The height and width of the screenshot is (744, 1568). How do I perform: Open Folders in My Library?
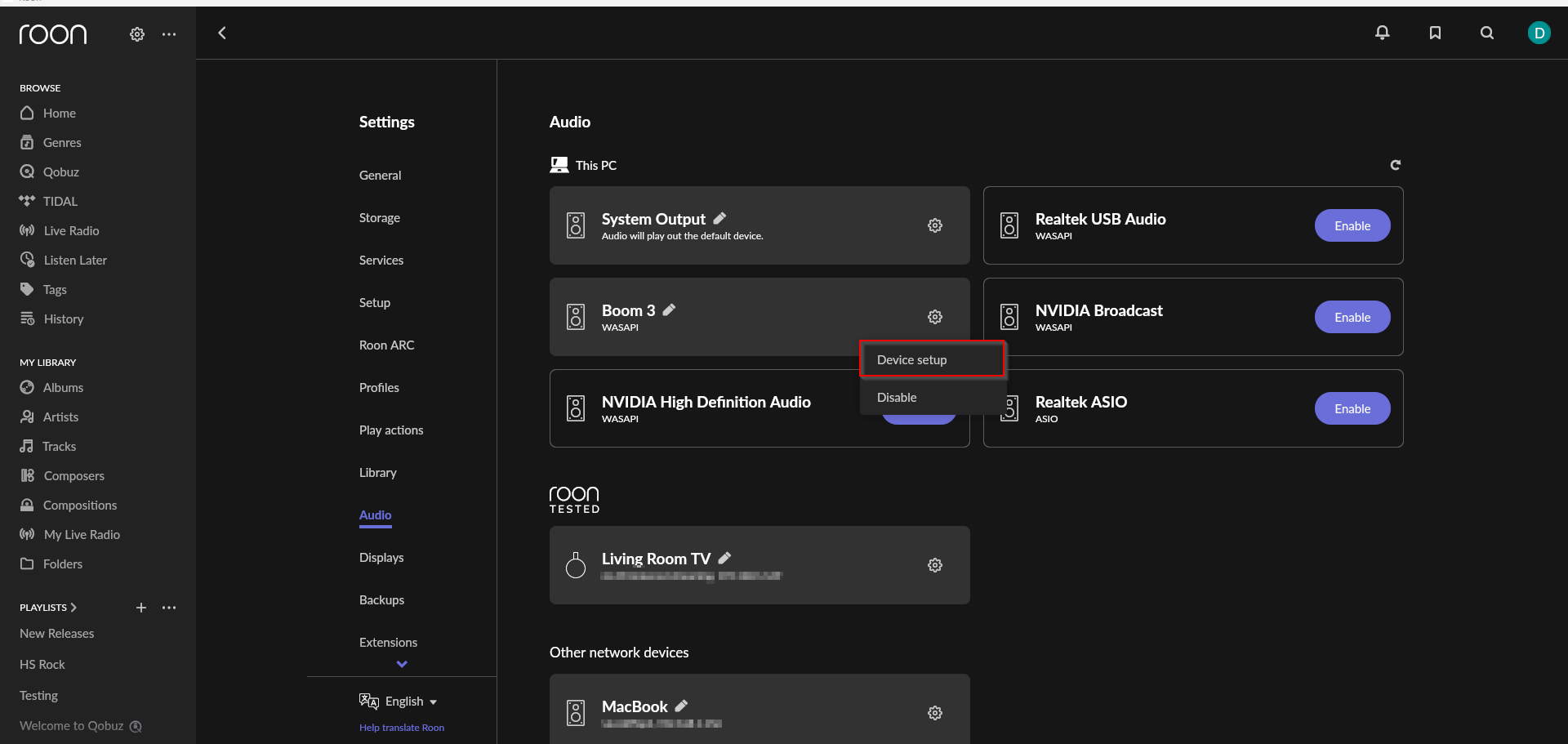tap(51, 564)
